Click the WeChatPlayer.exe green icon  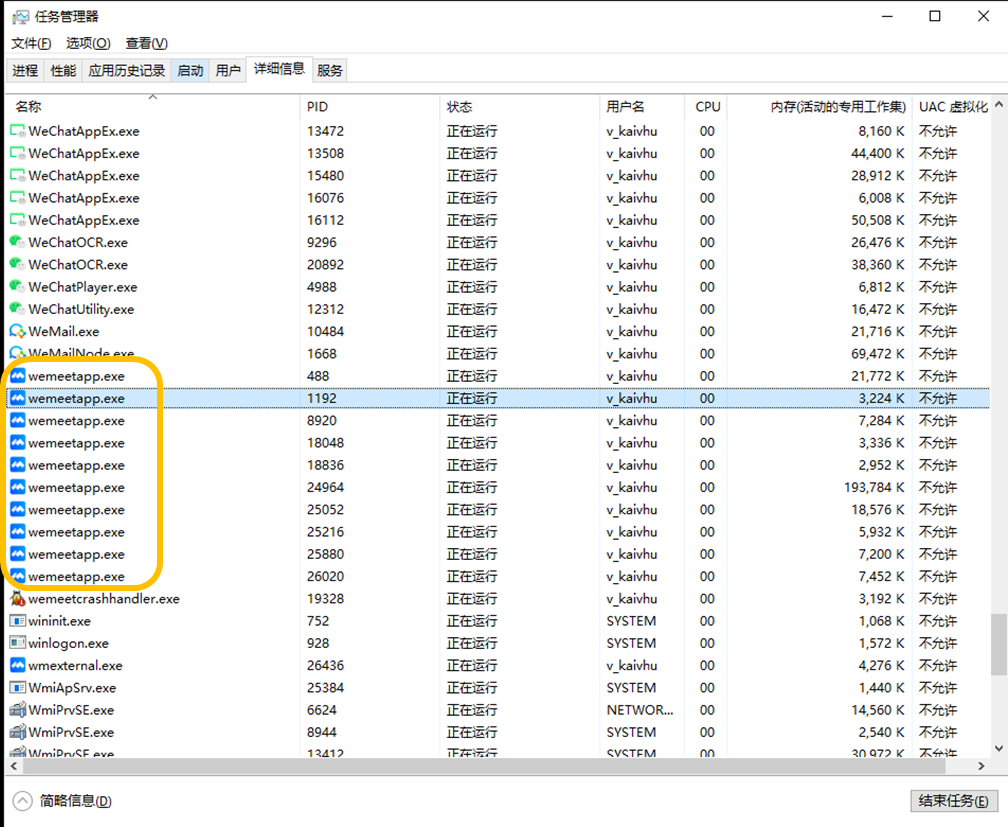(x=17, y=287)
